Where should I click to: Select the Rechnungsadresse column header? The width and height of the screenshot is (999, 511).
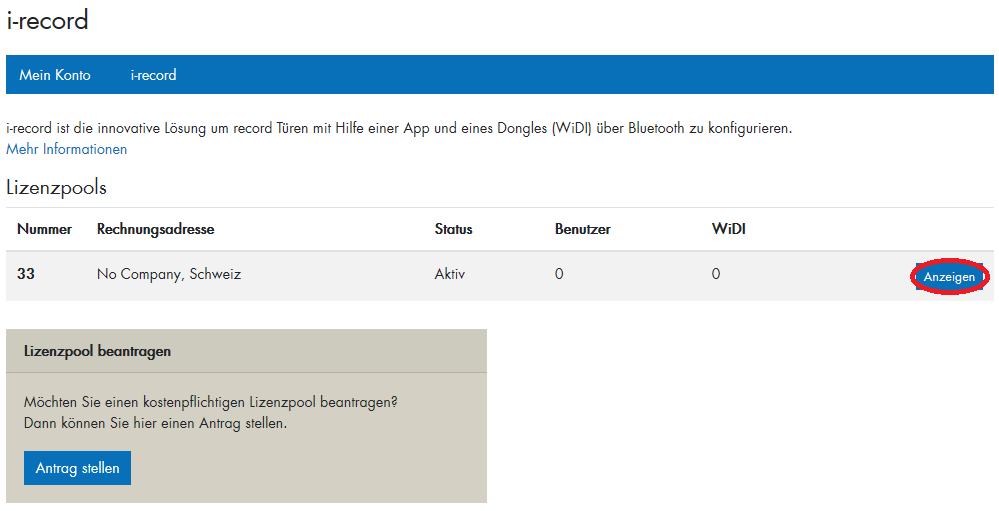tap(155, 229)
